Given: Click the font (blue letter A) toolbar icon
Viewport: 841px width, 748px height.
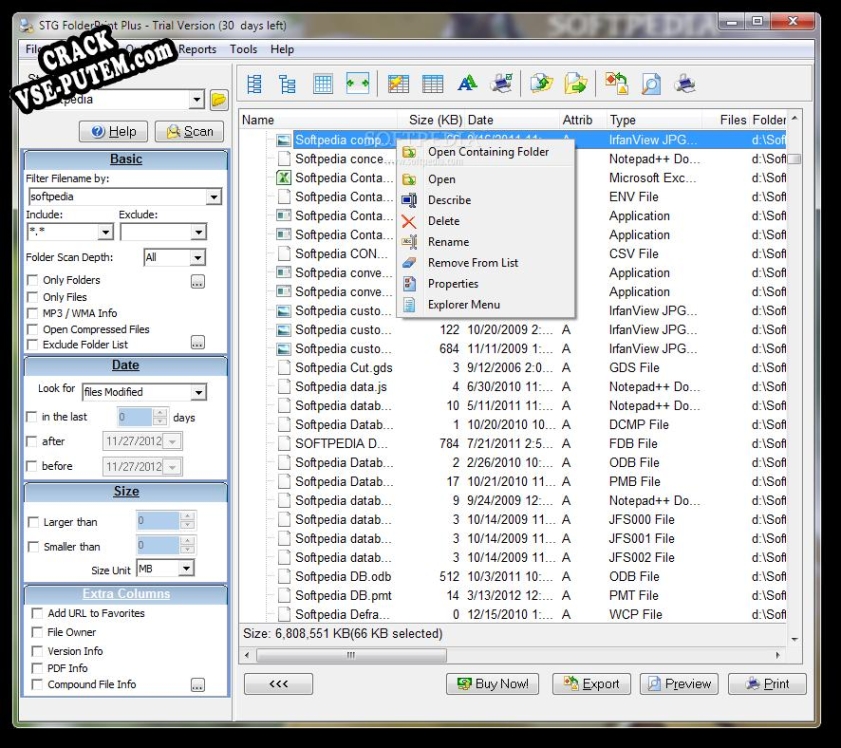Looking at the screenshot, I should pyautogui.click(x=467, y=85).
